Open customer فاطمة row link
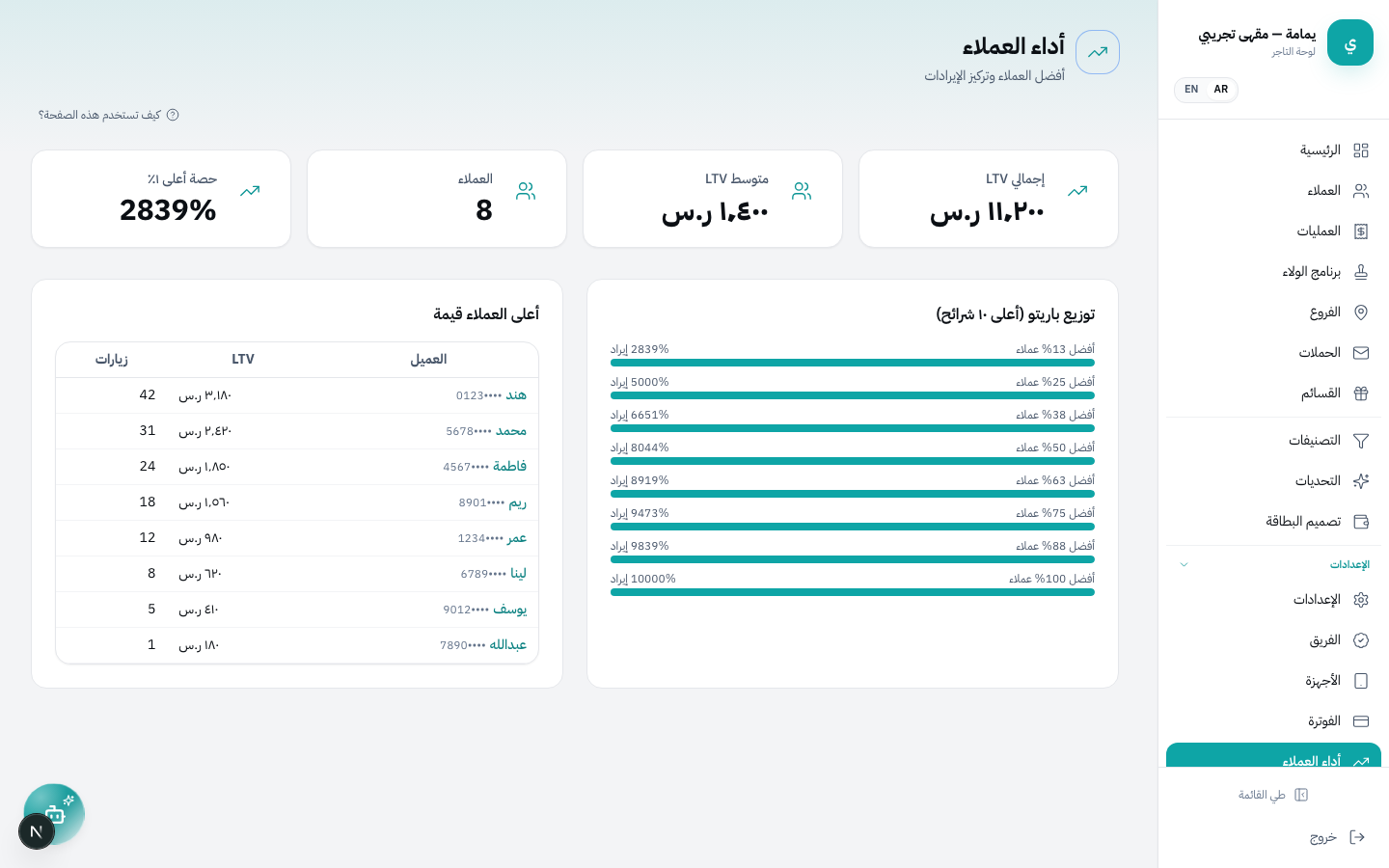Image resolution: width=1389 pixels, height=868 pixels. 509,467
